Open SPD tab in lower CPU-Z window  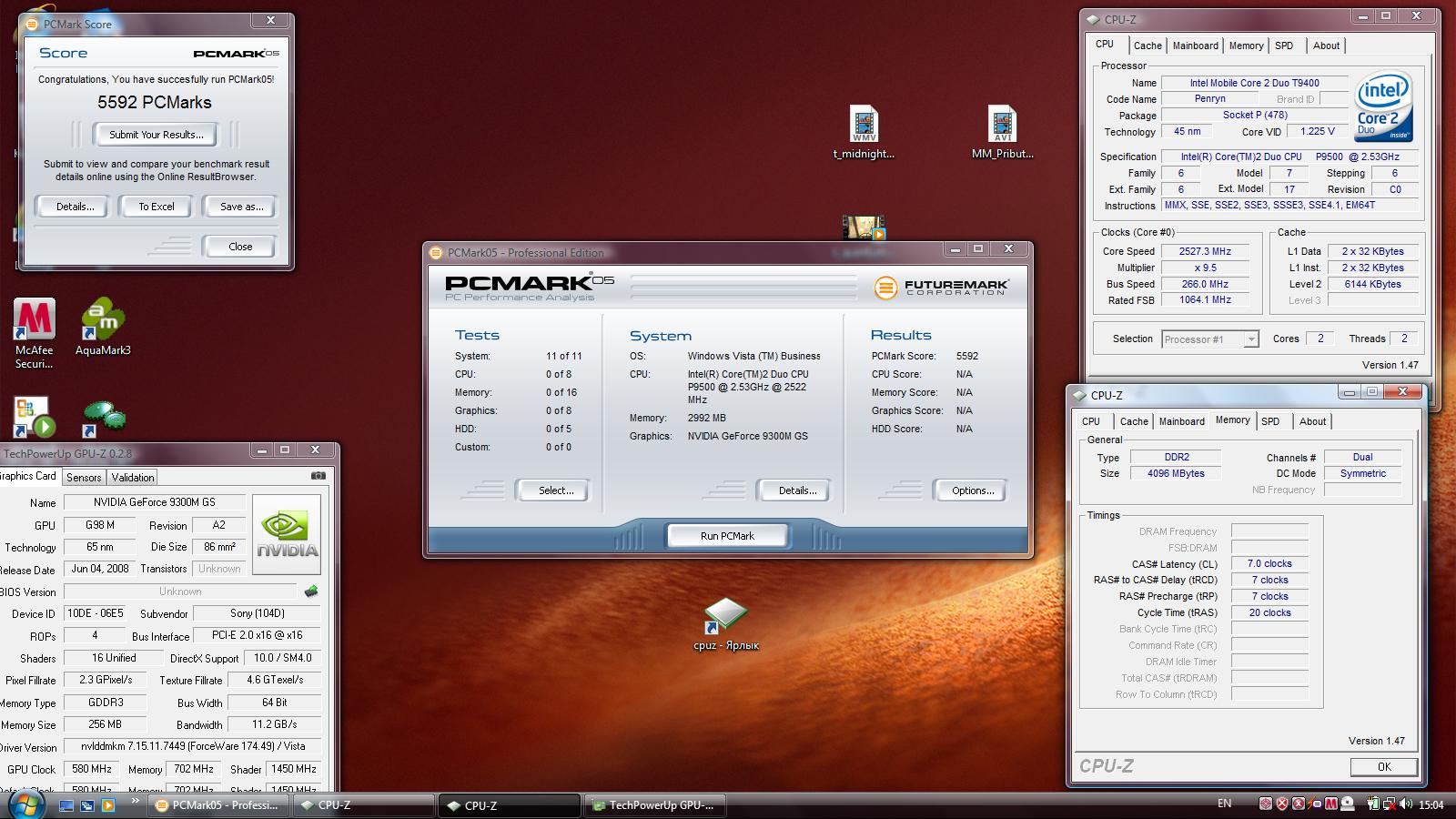click(x=1270, y=421)
